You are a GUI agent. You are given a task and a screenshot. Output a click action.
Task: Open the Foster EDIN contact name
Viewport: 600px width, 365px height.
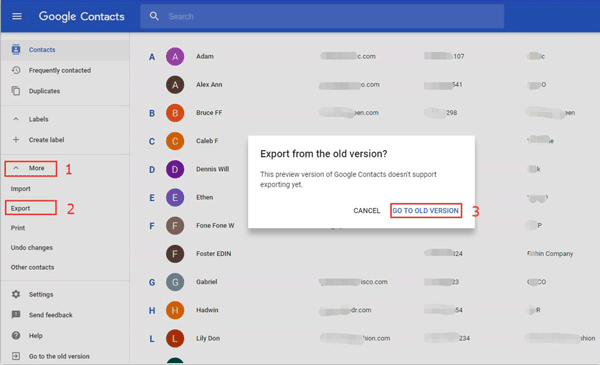click(214, 254)
